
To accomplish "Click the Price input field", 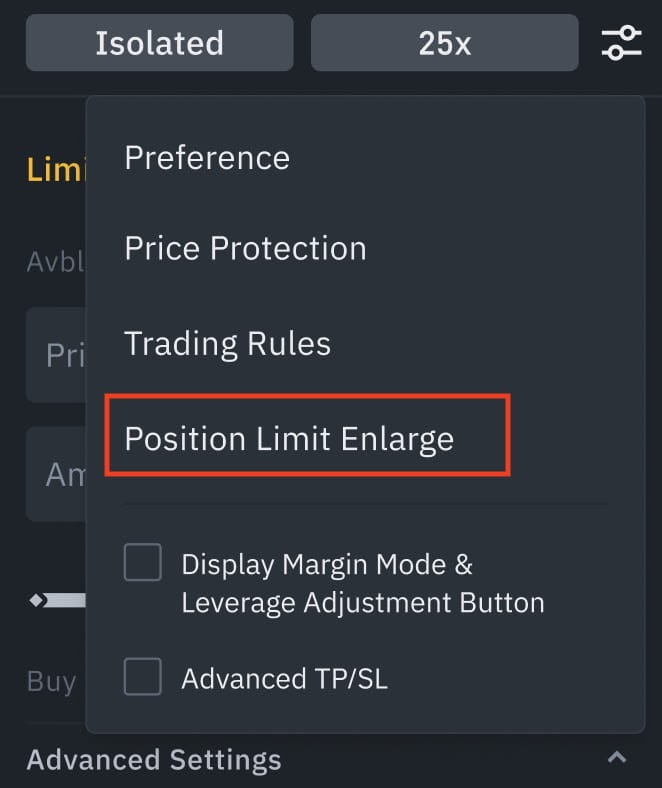I will pyautogui.click(x=56, y=355).
